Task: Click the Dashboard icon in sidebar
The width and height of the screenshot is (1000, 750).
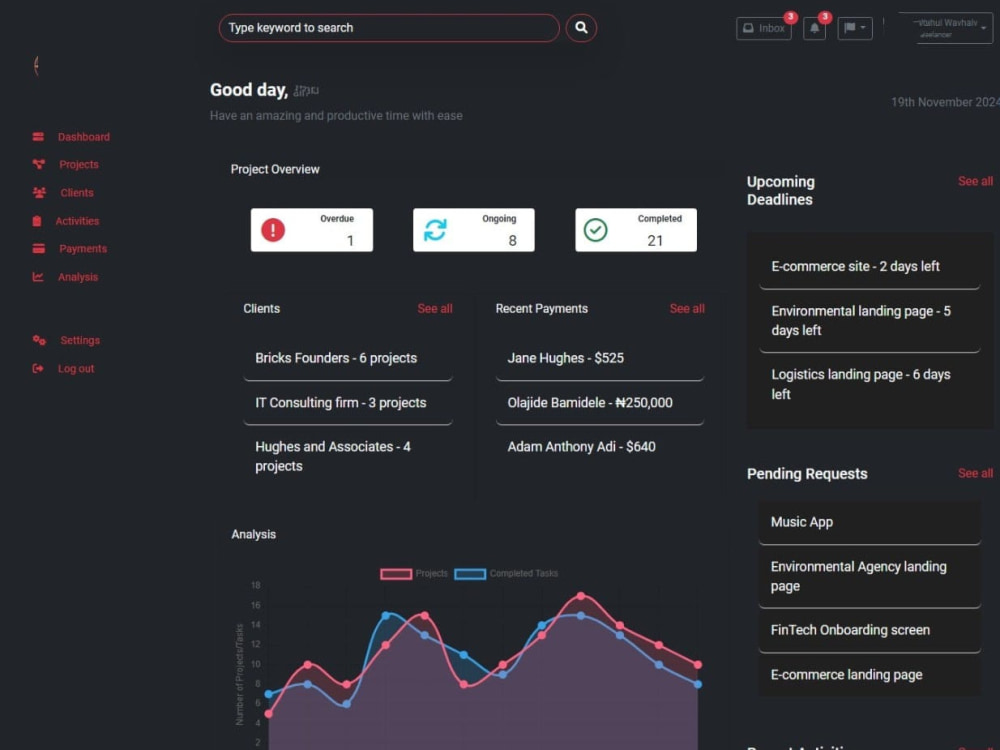Action: click(38, 137)
